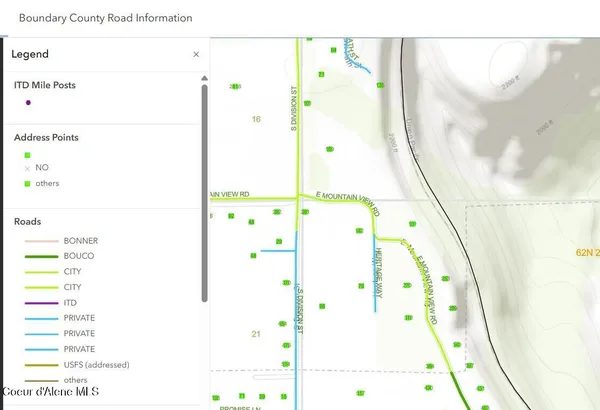
Task: Select section number 21 on the map
Action: [256, 333]
